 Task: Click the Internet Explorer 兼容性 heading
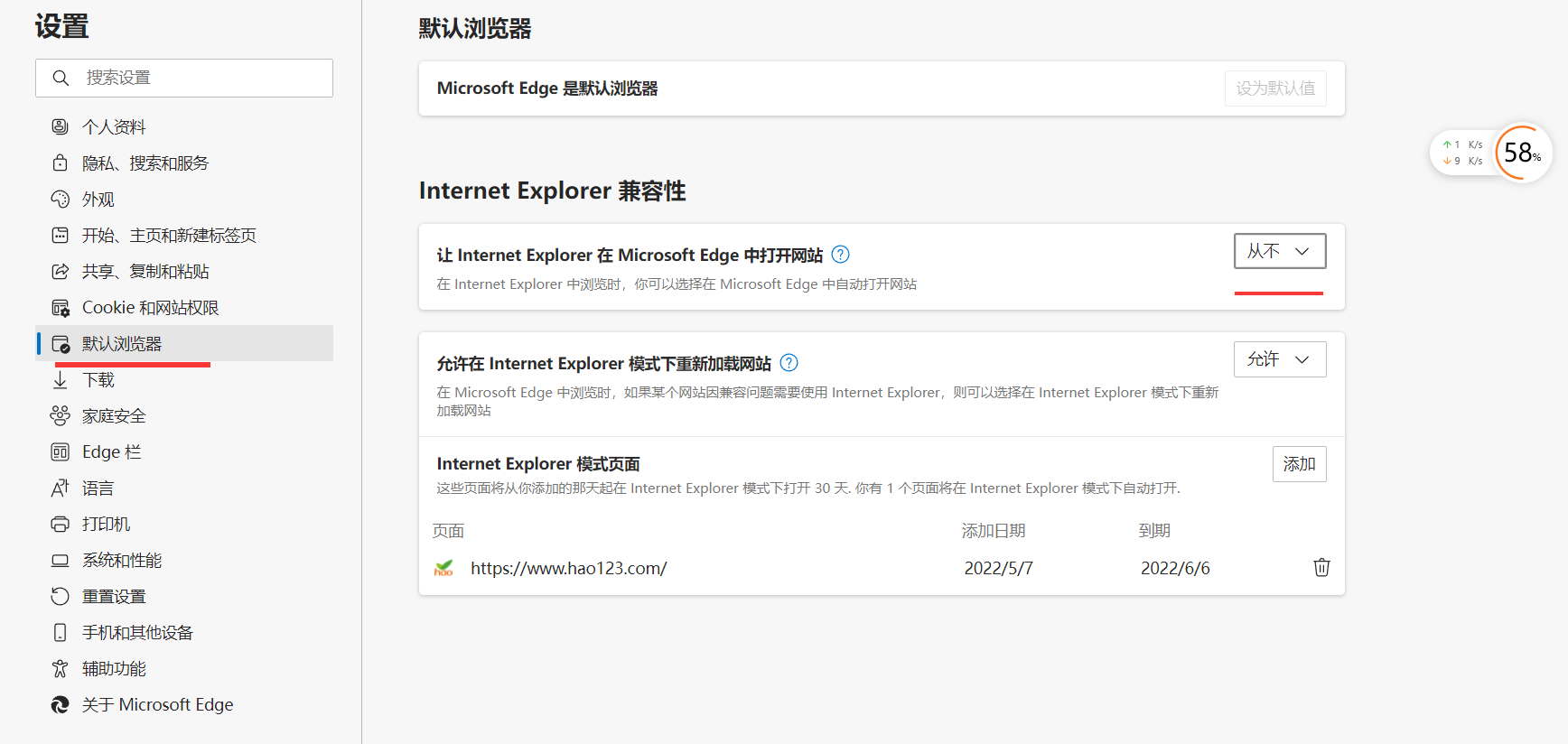(552, 191)
